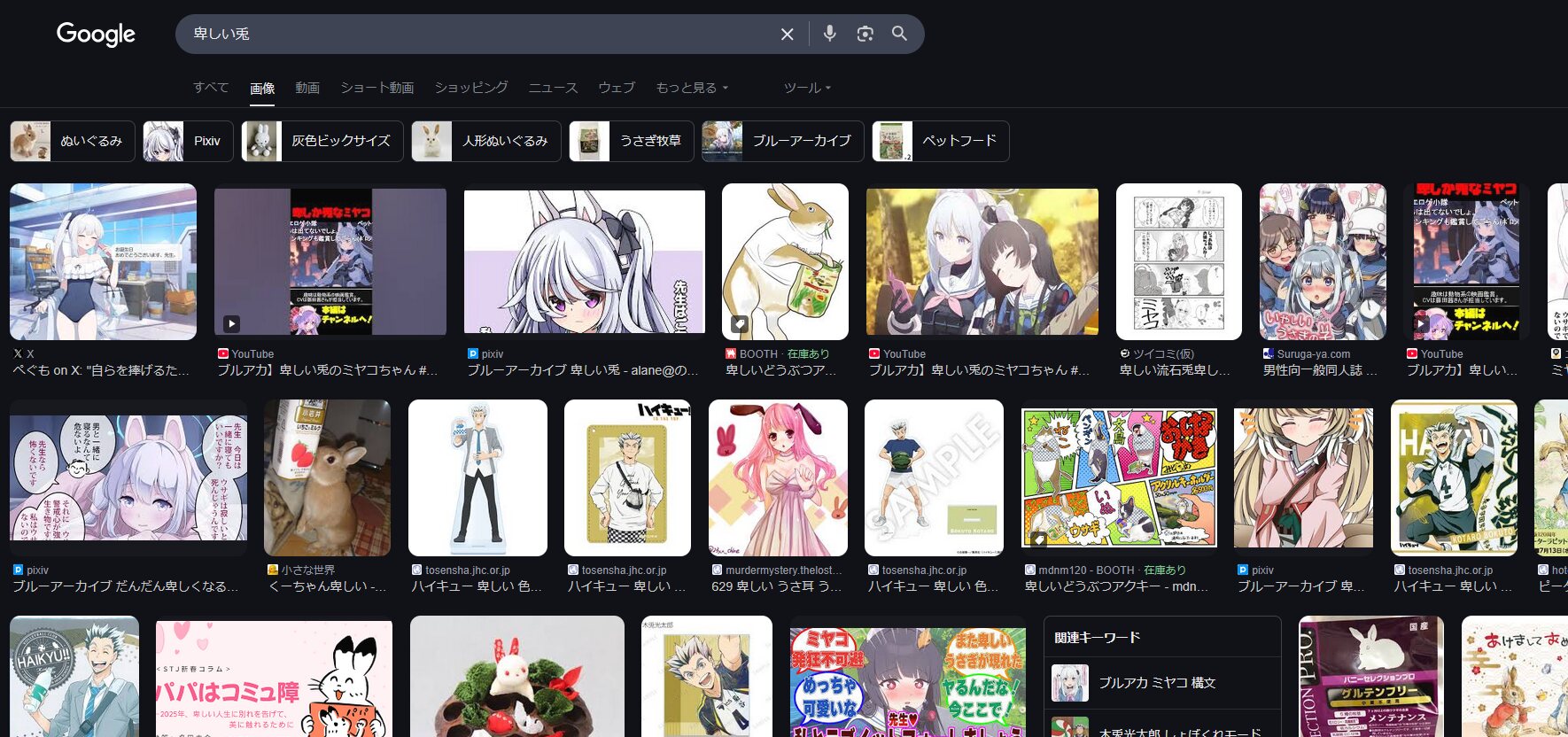Open Google Lens image search camera icon
Image resolution: width=1568 pixels, height=737 pixels.
pyautogui.click(x=865, y=34)
